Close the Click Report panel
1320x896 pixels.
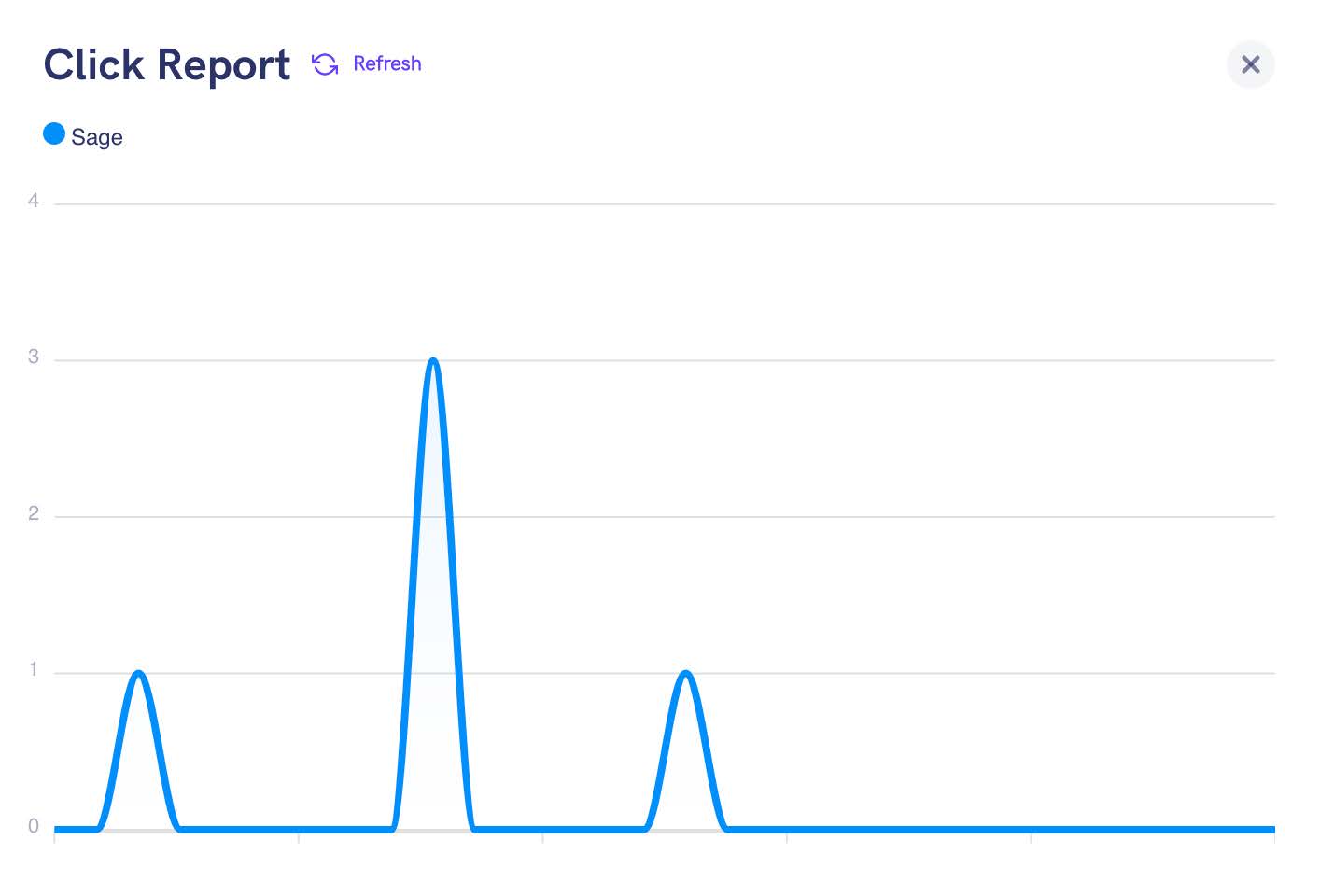click(x=1250, y=64)
